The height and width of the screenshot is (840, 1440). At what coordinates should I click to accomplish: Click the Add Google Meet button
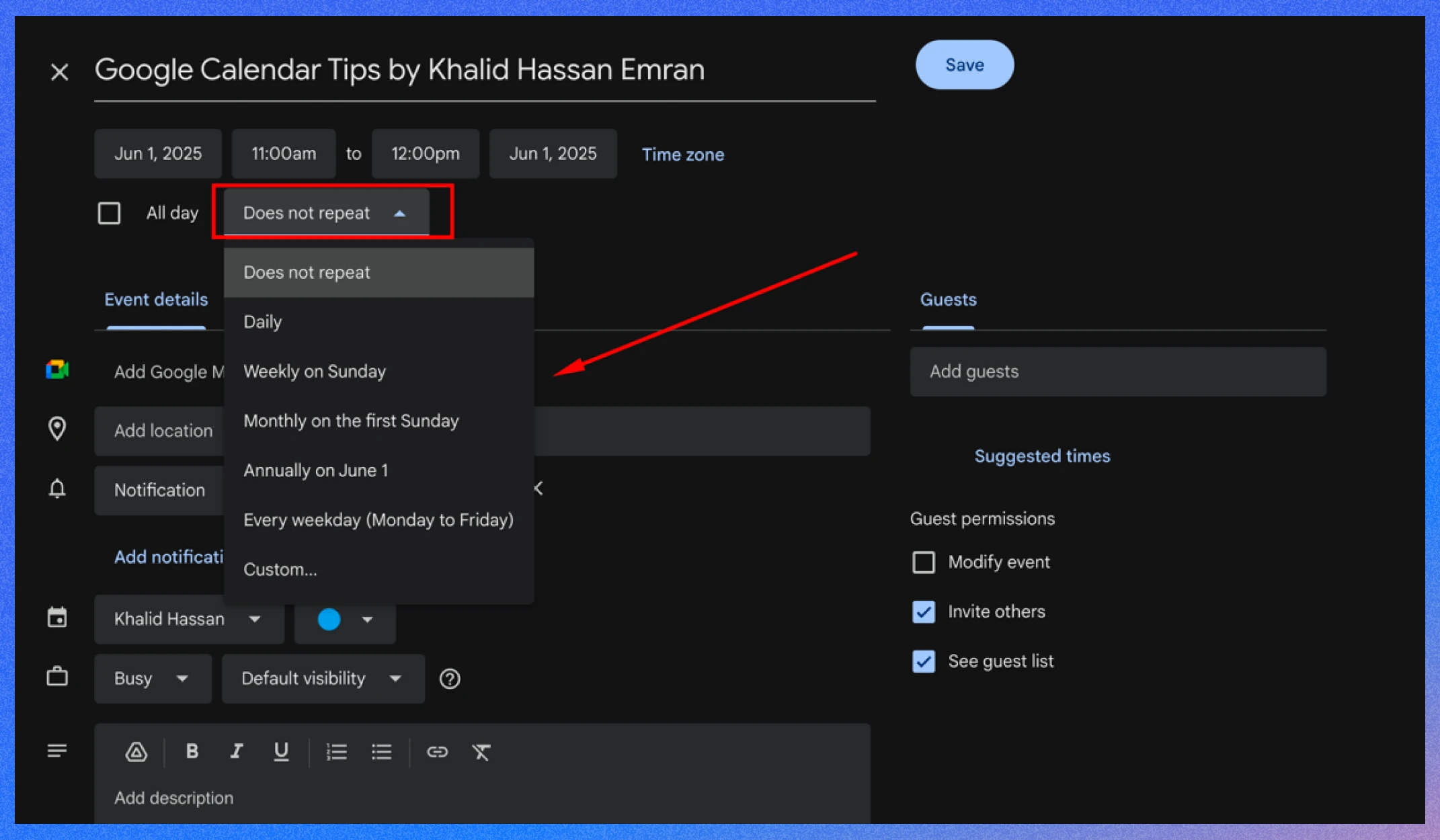pyautogui.click(x=169, y=372)
